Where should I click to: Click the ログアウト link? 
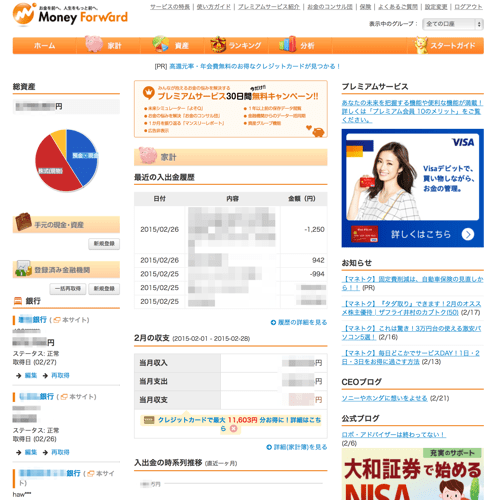(x=468, y=7)
